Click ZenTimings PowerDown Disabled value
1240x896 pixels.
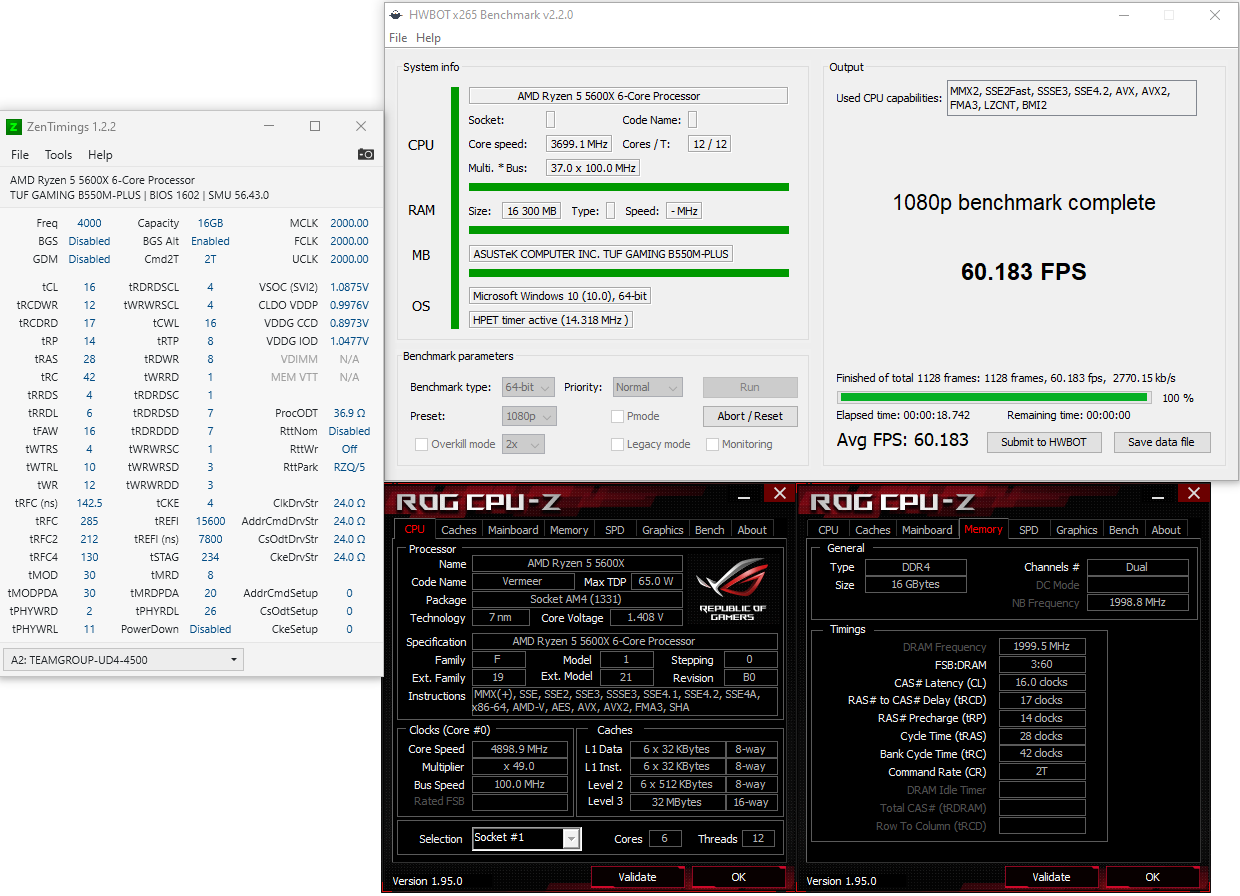click(x=210, y=629)
